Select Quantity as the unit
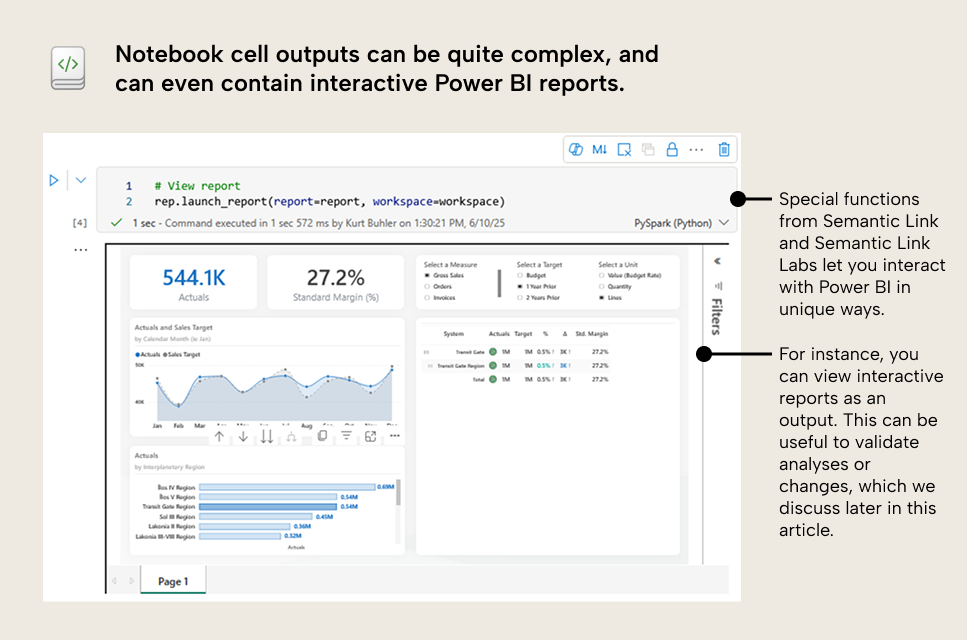Screen dimensions: 967x640 601,288
